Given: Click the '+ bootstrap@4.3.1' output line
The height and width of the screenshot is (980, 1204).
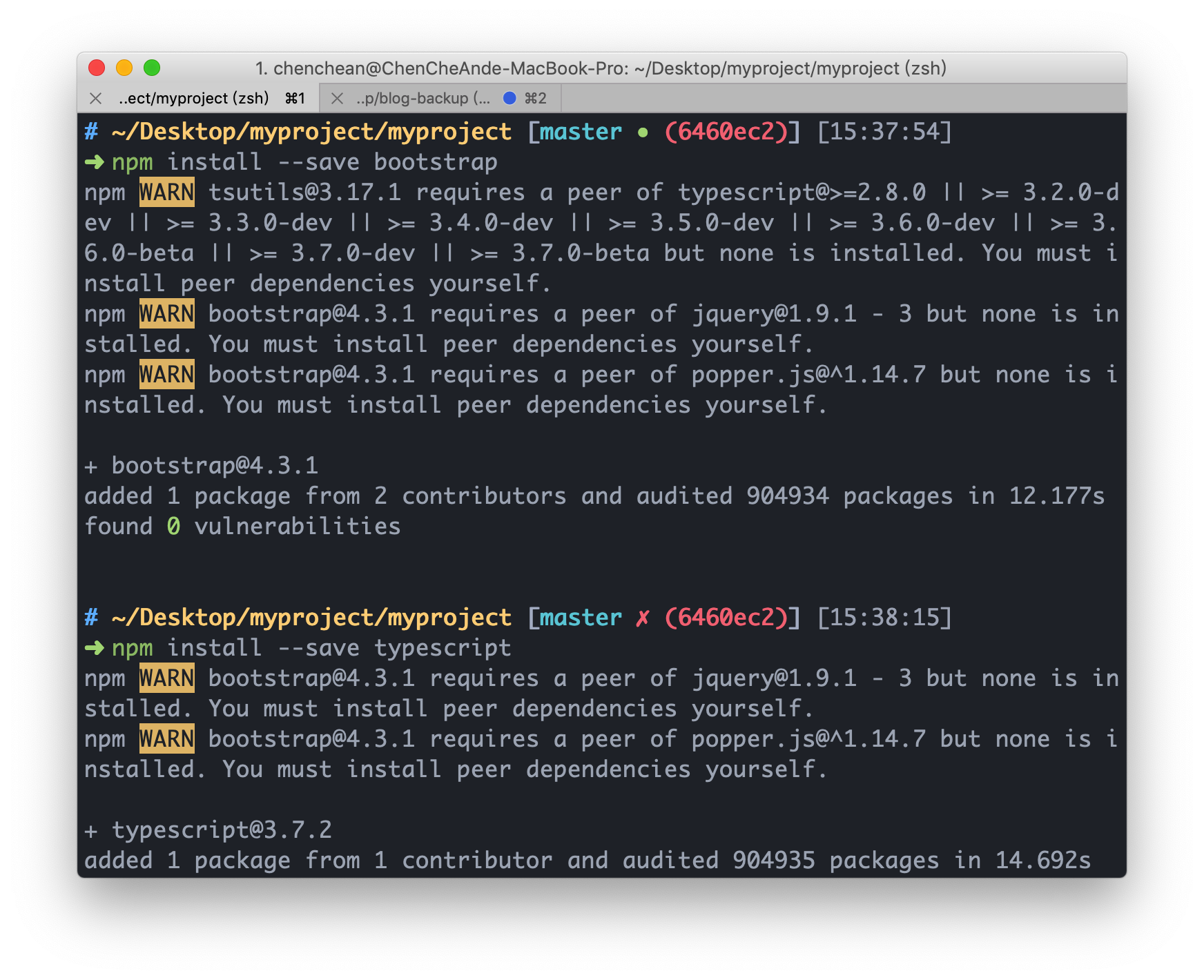Looking at the screenshot, I should [201, 466].
